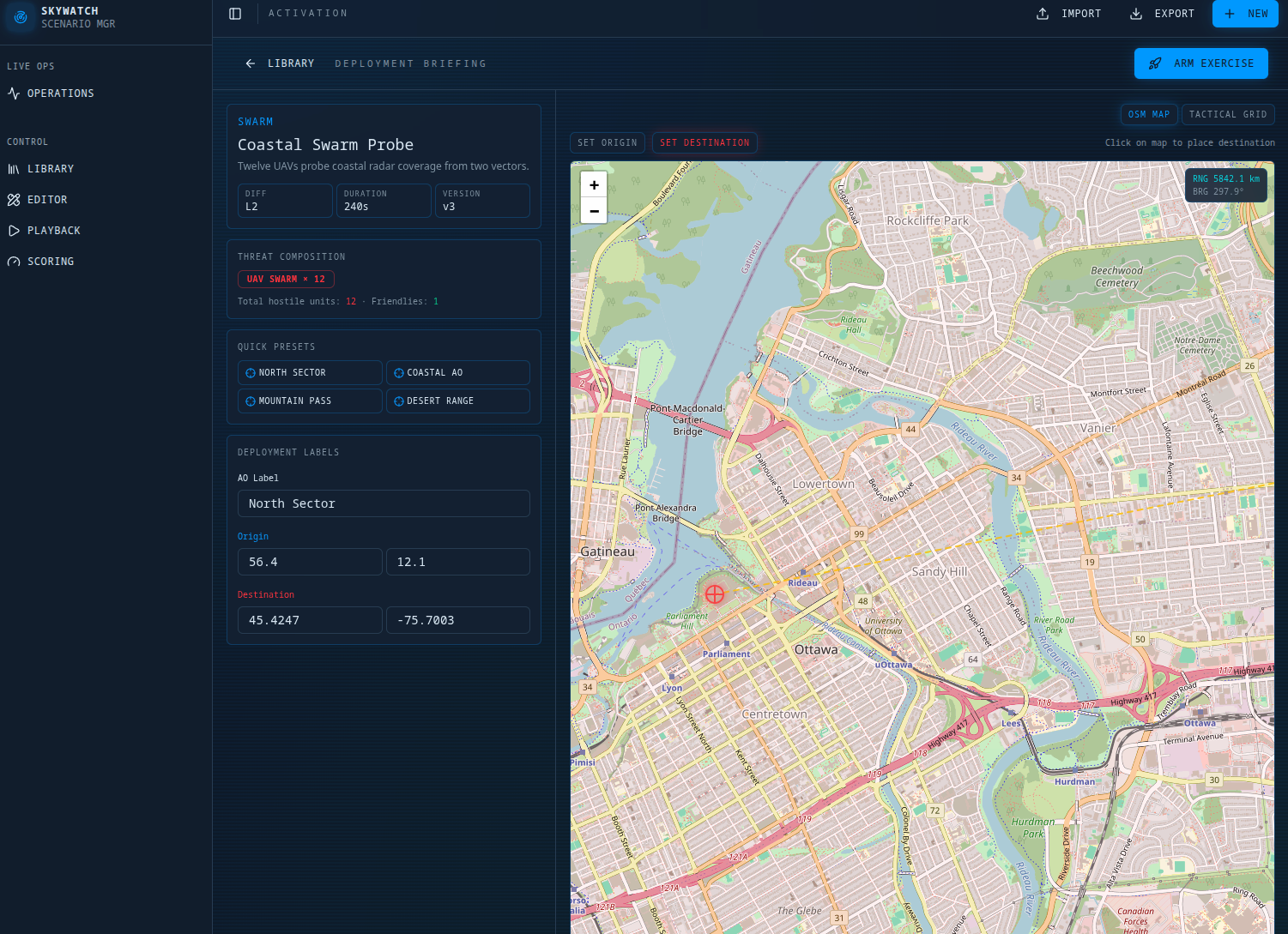The height and width of the screenshot is (934, 1288).
Task: Apply the Coastal AO preset
Action: click(458, 373)
